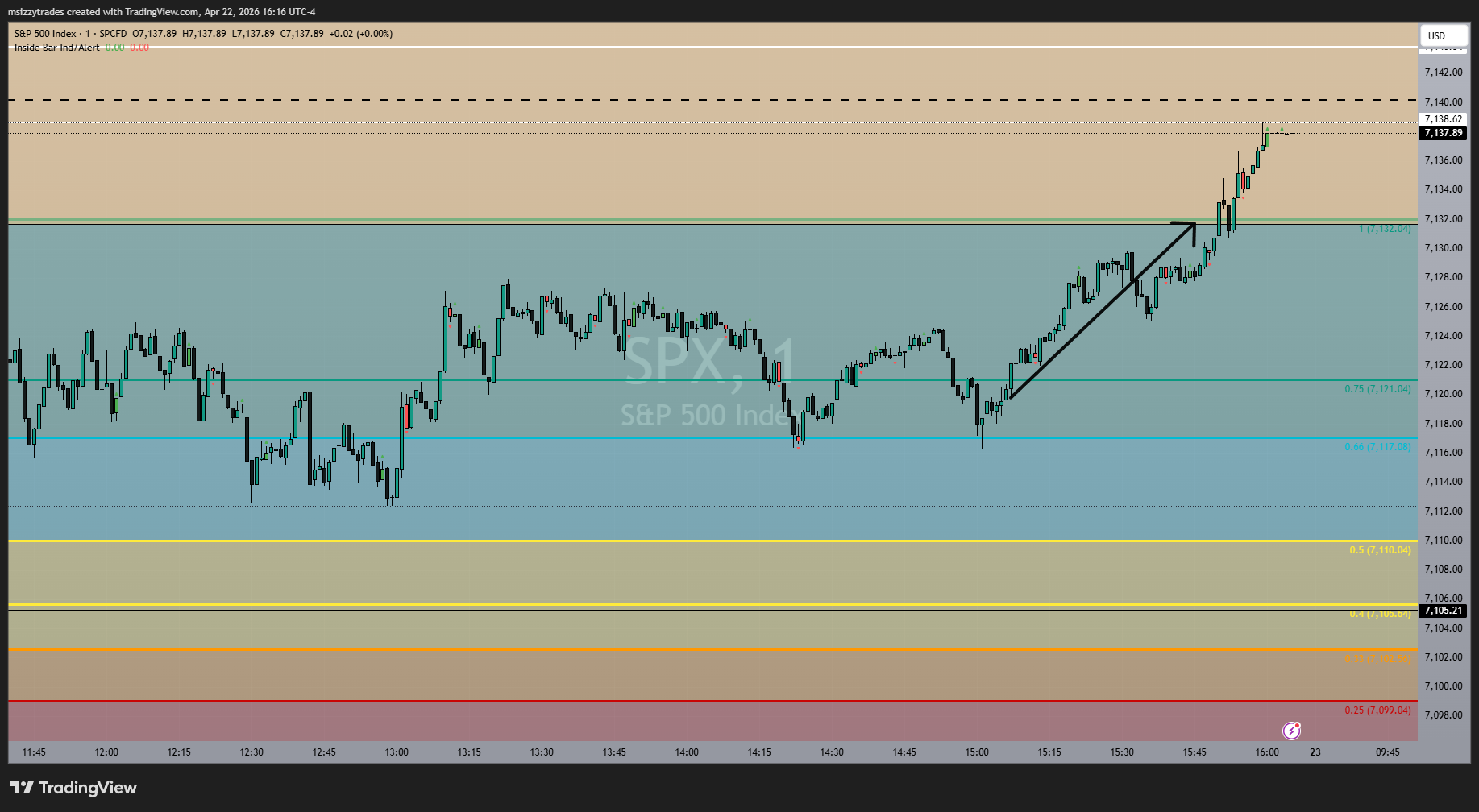
Task: Click the close value C7,137.89 in legend
Action: click(302, 34)
